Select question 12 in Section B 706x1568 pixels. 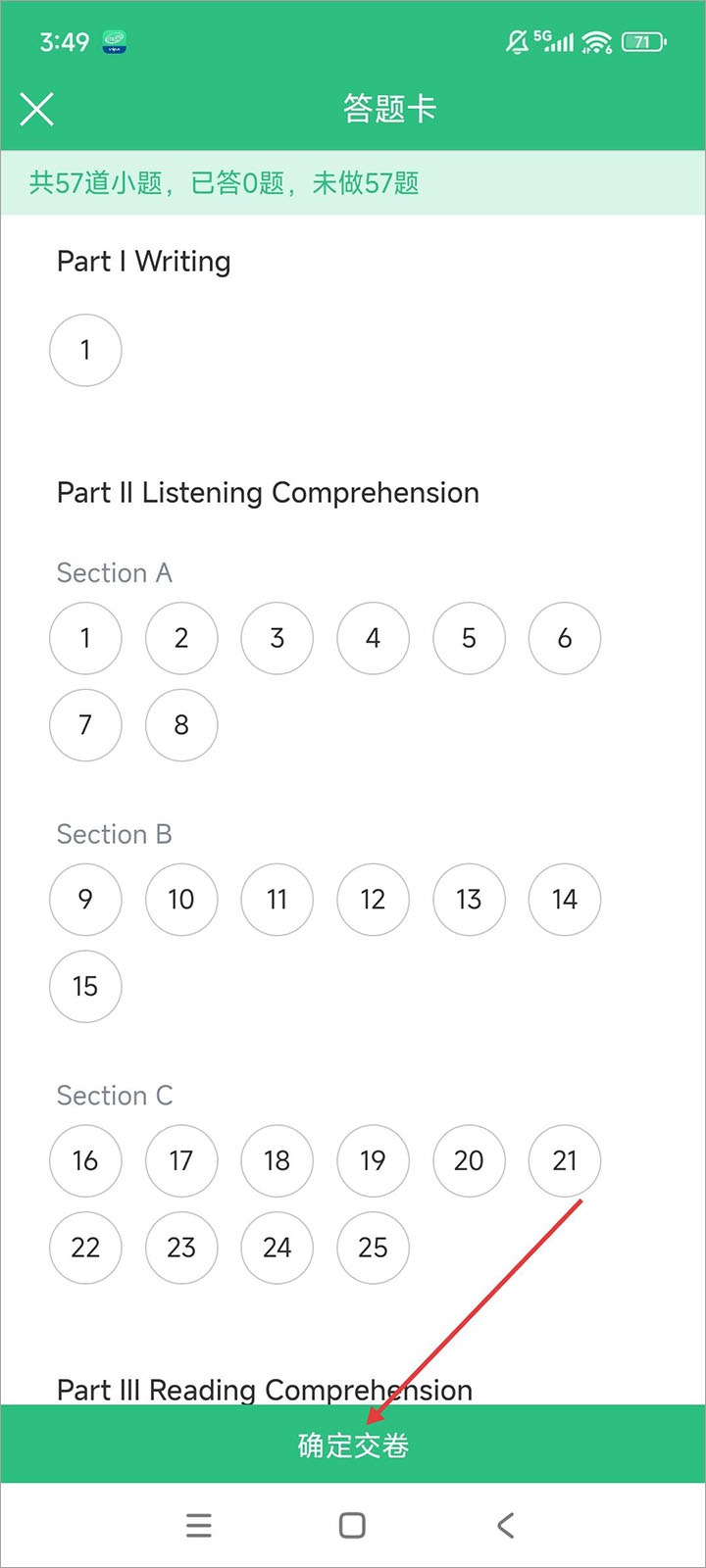click(373, 900)
